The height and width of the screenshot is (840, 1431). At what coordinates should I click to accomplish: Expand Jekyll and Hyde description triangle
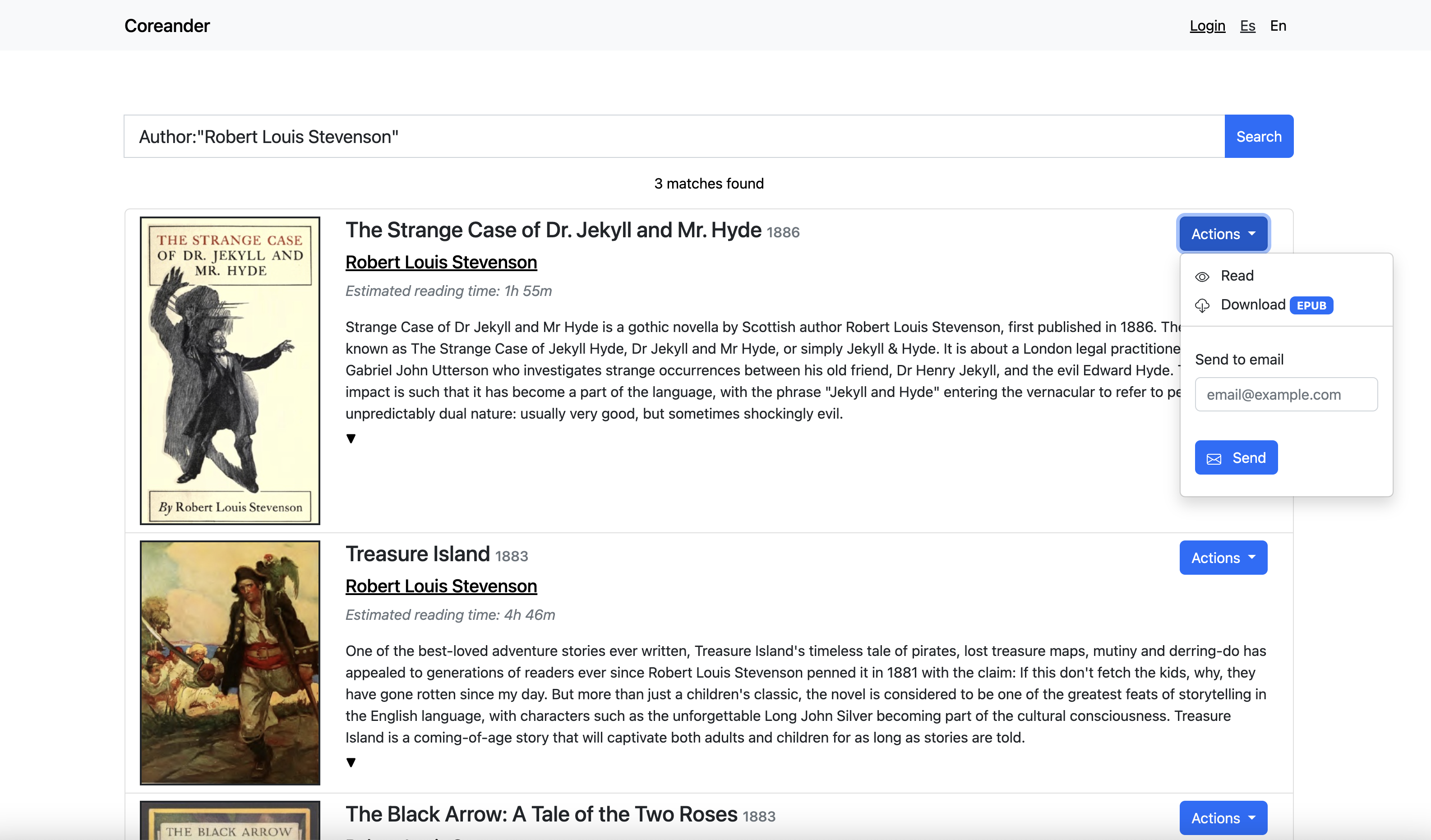[351, 438]
